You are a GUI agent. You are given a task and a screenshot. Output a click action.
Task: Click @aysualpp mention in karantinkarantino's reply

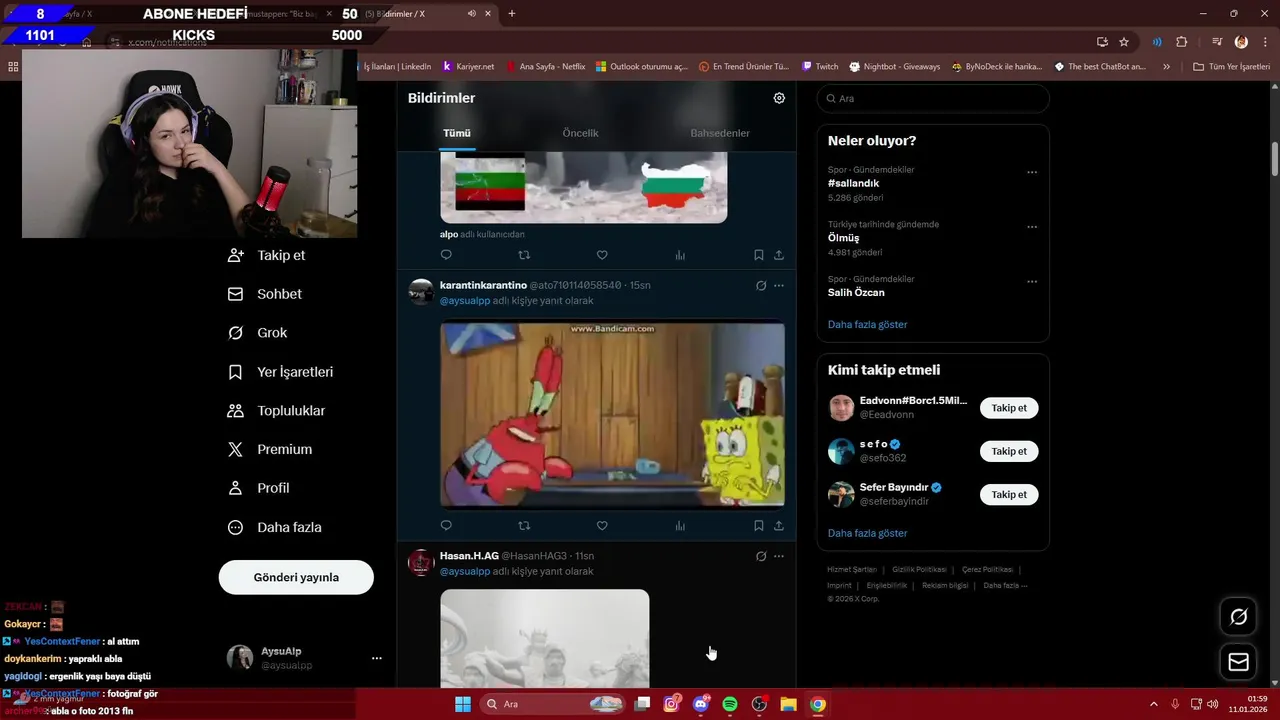(465, 300)
